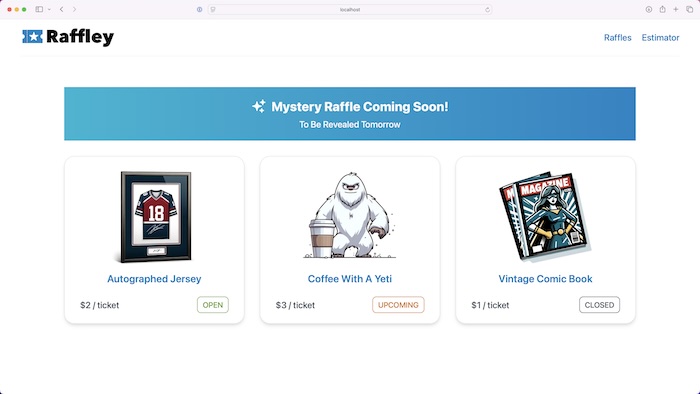Click the CLOSED status badge
This screenshot has height=394, width=700.
(x=599, y=305)
